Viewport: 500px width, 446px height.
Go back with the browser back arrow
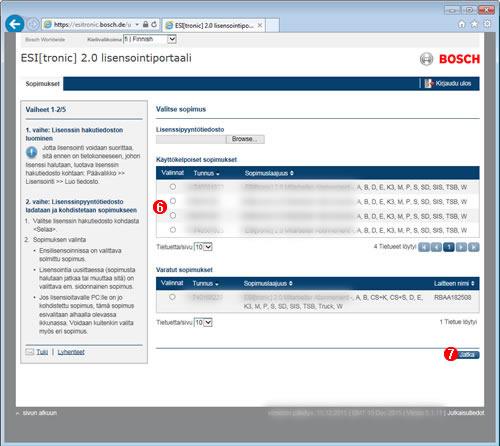click(14, 24)
